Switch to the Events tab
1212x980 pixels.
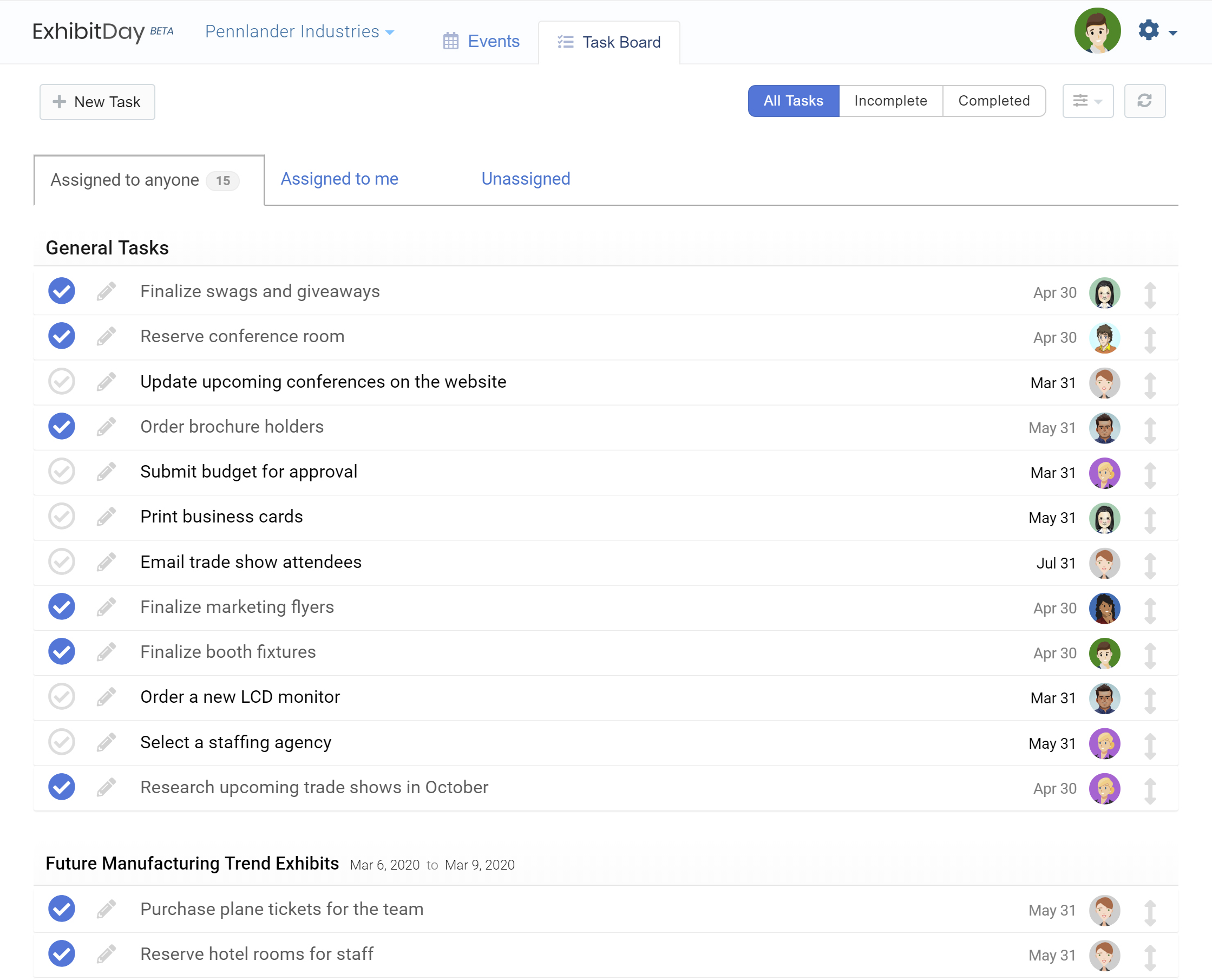481,42
